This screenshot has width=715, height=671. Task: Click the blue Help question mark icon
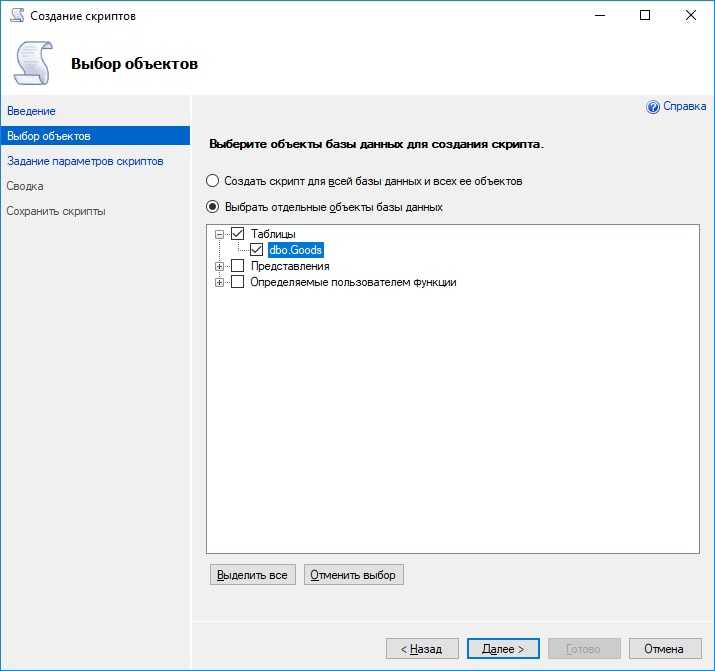pyautogui.click(x=653, y=107)
